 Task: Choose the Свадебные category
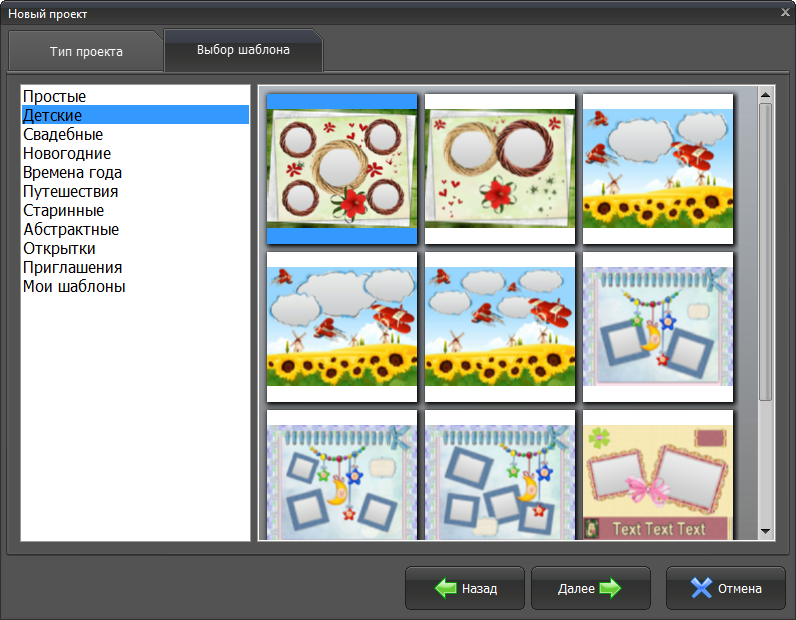coord(135,134)
